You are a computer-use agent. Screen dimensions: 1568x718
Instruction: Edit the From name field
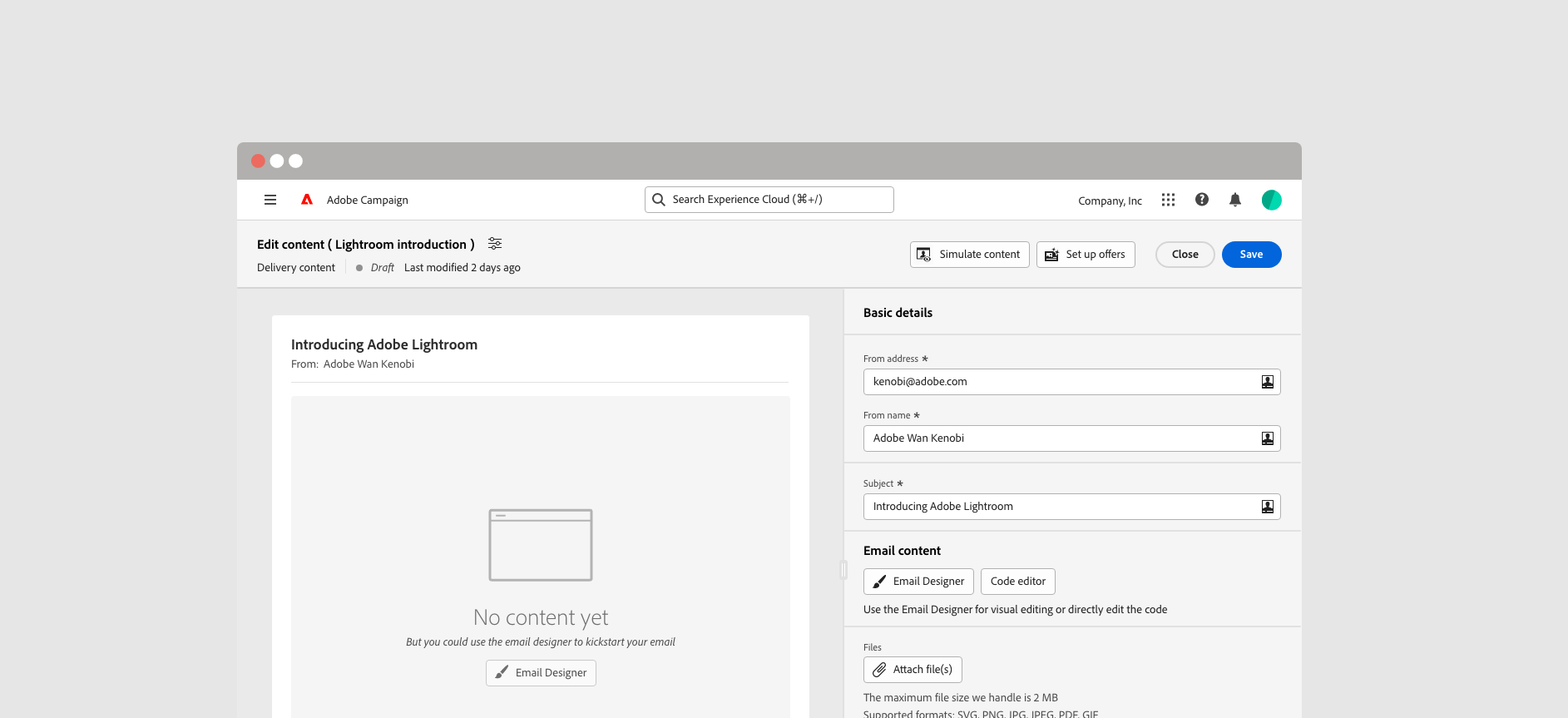(1072, 438)
